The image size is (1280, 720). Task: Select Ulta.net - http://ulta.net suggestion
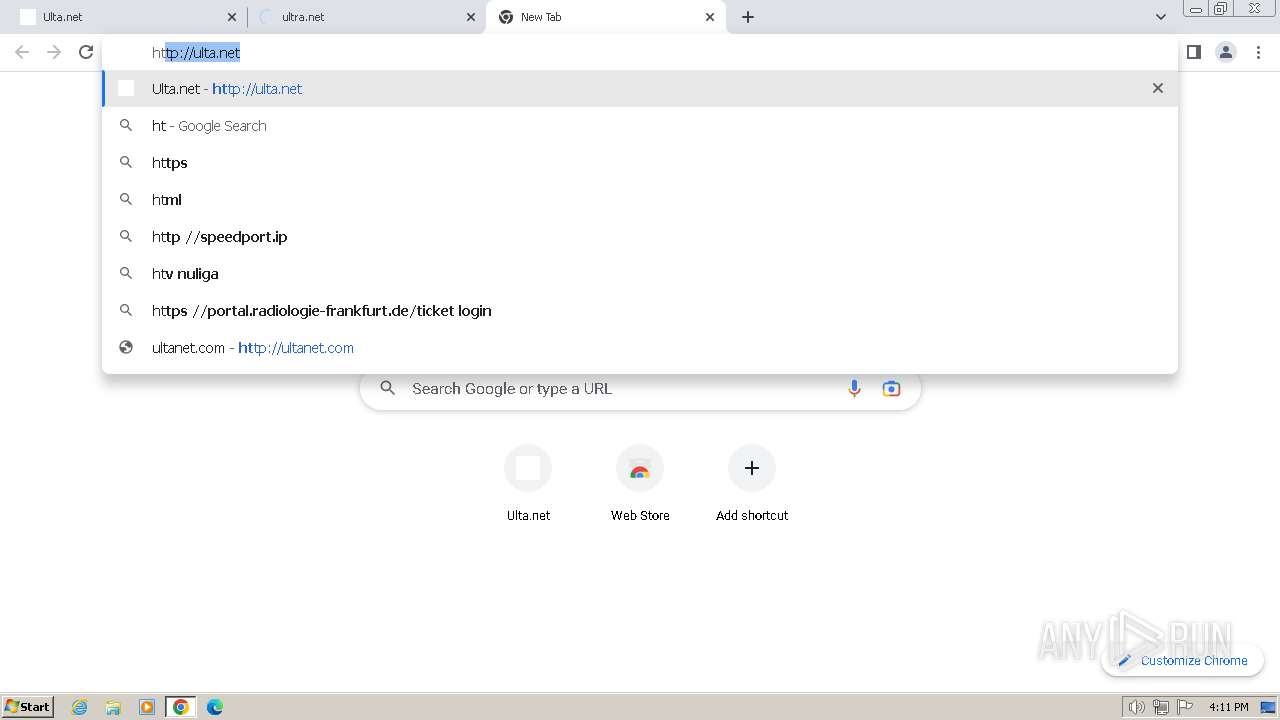click(640, 88)
